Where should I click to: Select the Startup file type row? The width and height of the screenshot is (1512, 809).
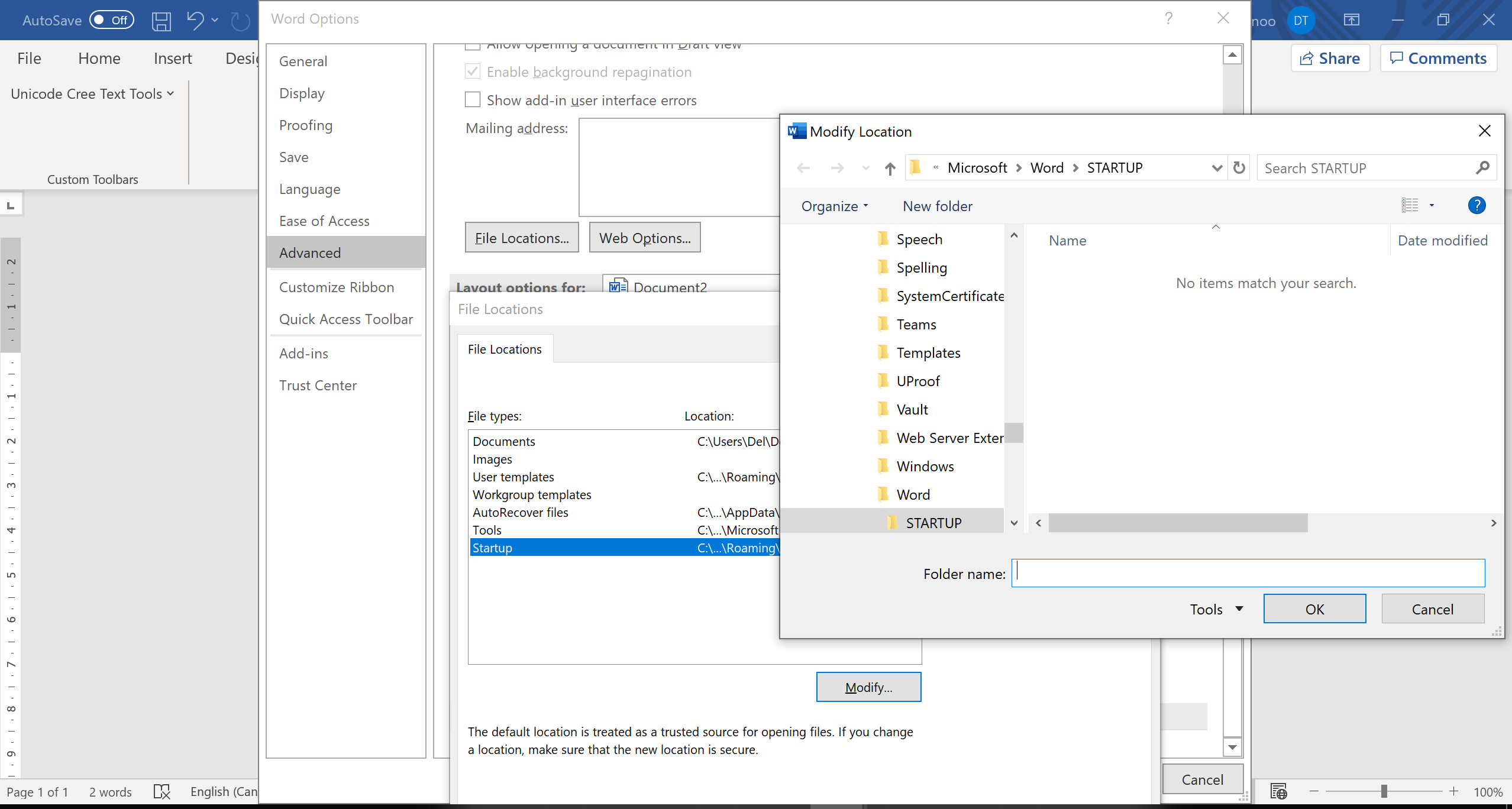(625, 548)
